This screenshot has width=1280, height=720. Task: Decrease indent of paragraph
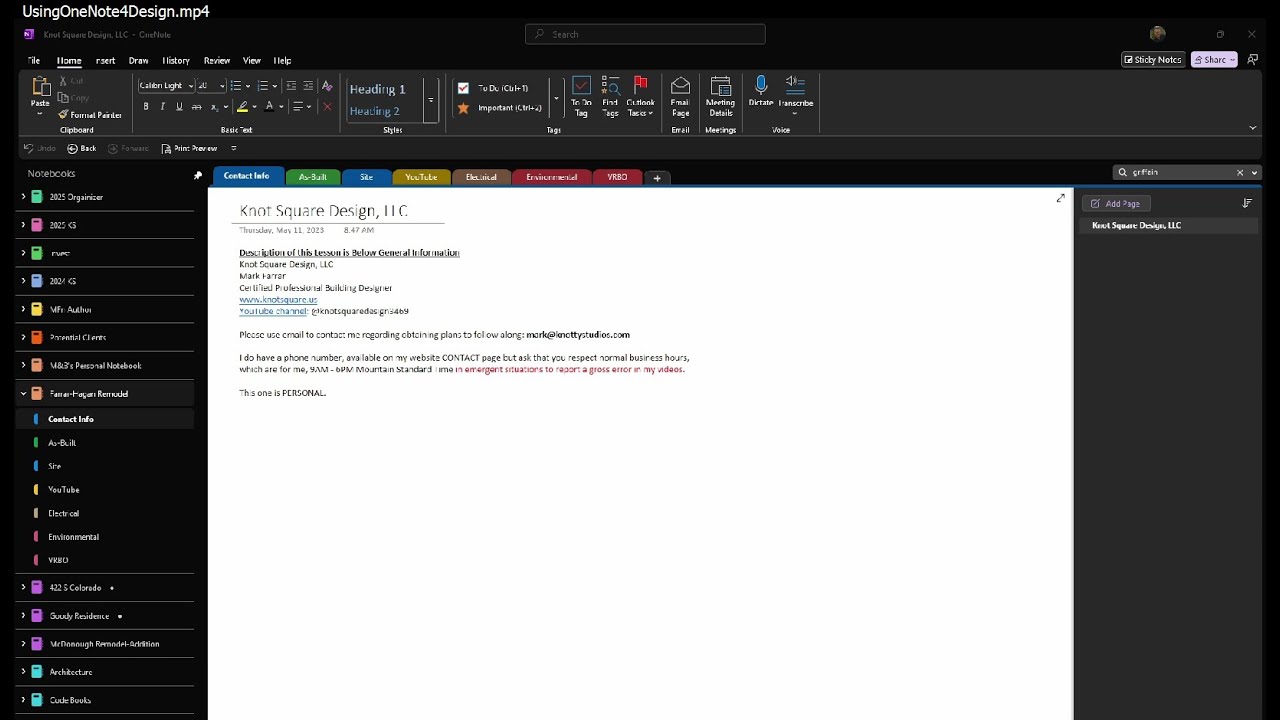(291, 86)
